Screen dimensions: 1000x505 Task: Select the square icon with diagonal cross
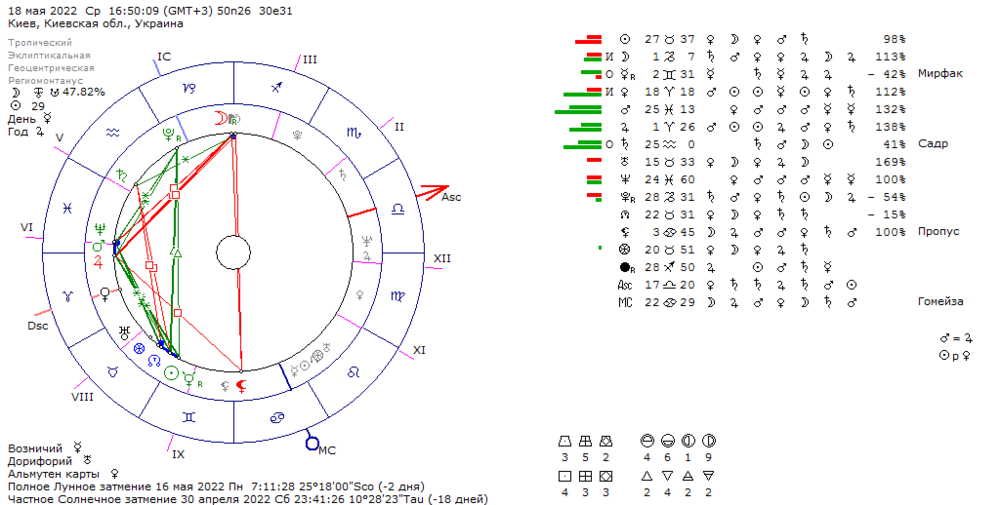(605, 476)
